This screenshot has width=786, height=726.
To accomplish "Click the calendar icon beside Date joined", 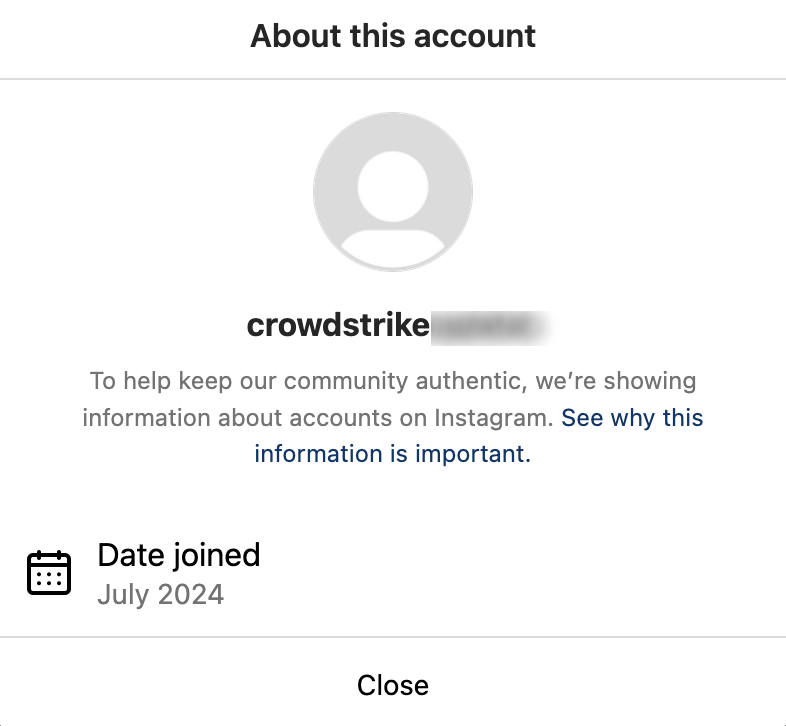I will [x=48, y=573].
